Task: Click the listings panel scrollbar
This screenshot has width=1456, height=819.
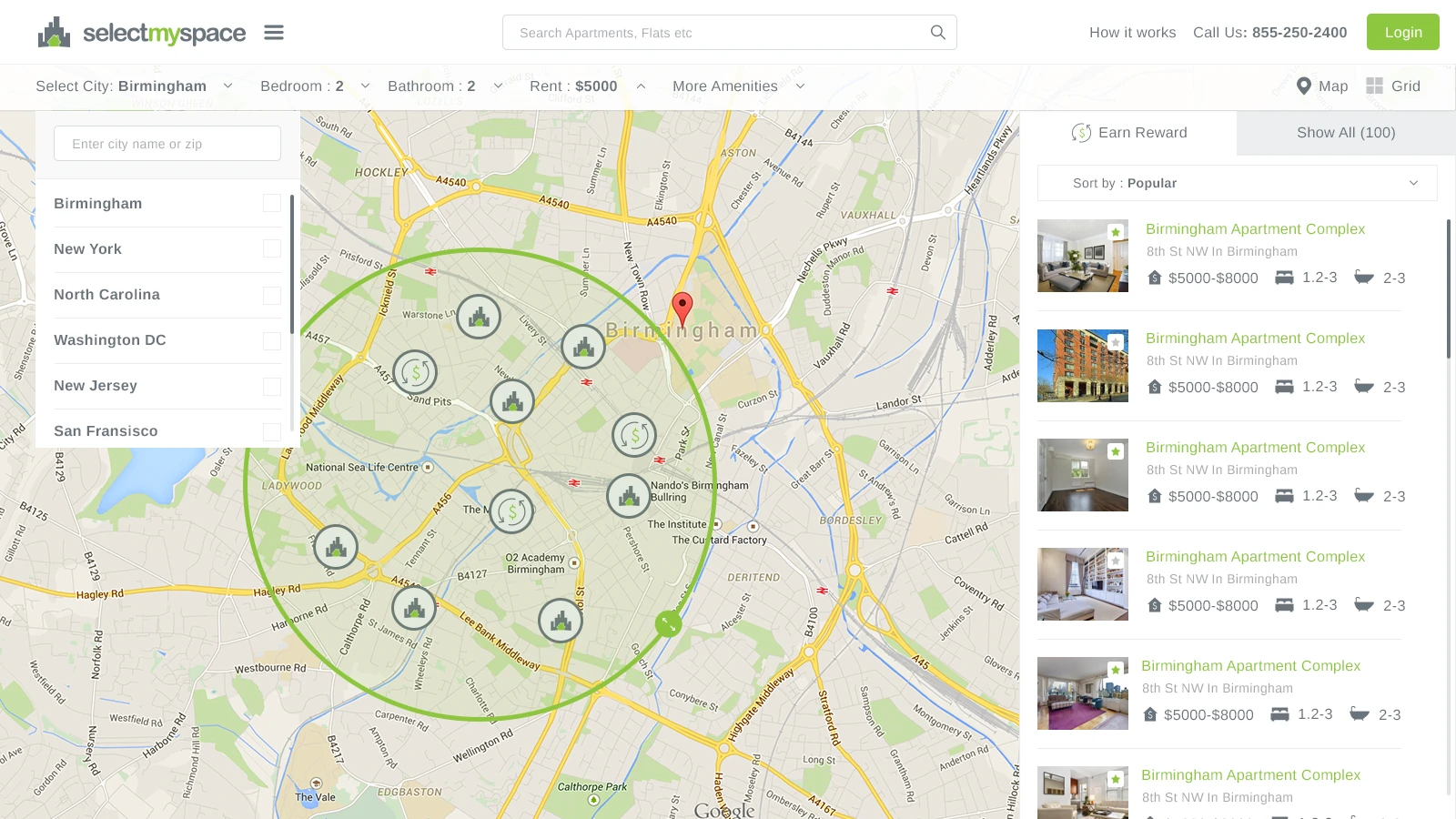Action: pos(1449,288)
